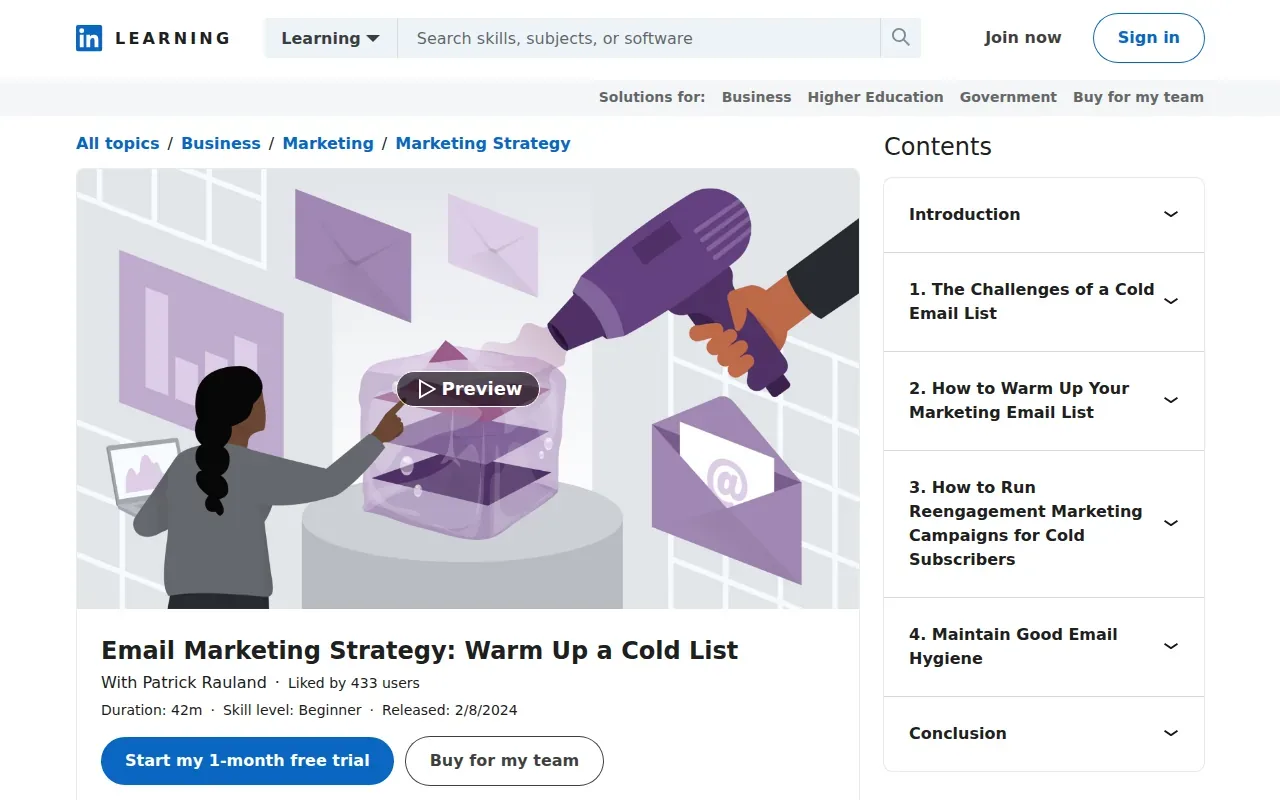1280x800 pixels.
Task: Click Buy for my team button below course title
Action: [x=504, y=761]
